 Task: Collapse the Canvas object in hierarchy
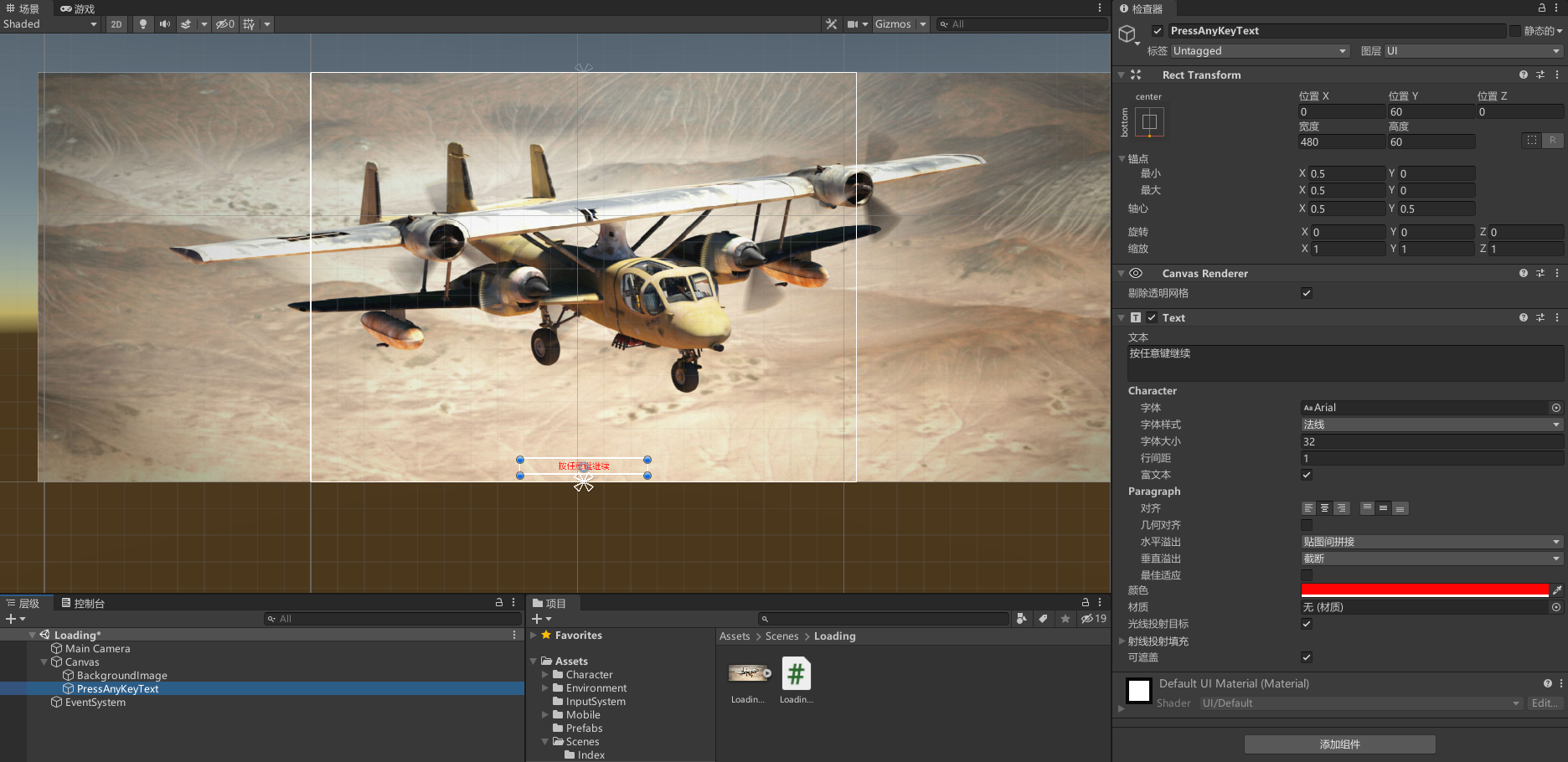pos(44,662)
